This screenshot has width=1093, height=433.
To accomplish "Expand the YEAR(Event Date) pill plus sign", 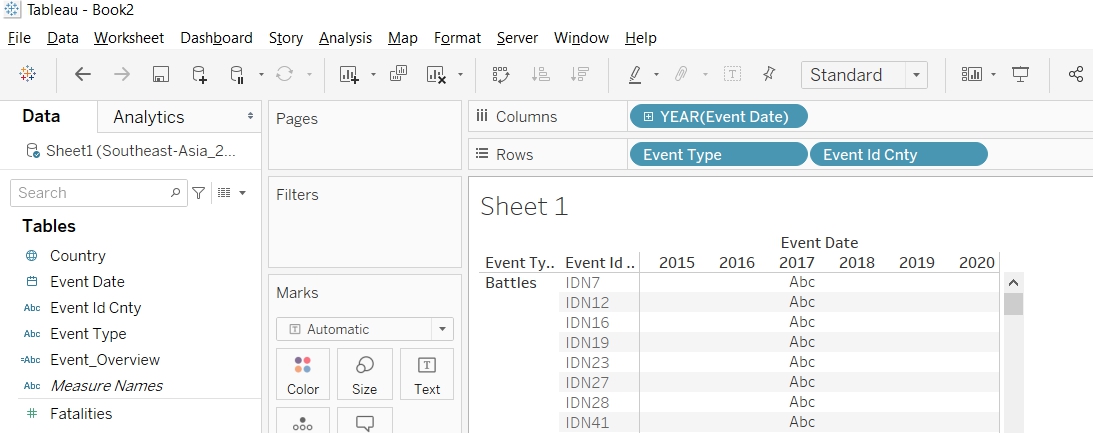I will 648,117.
